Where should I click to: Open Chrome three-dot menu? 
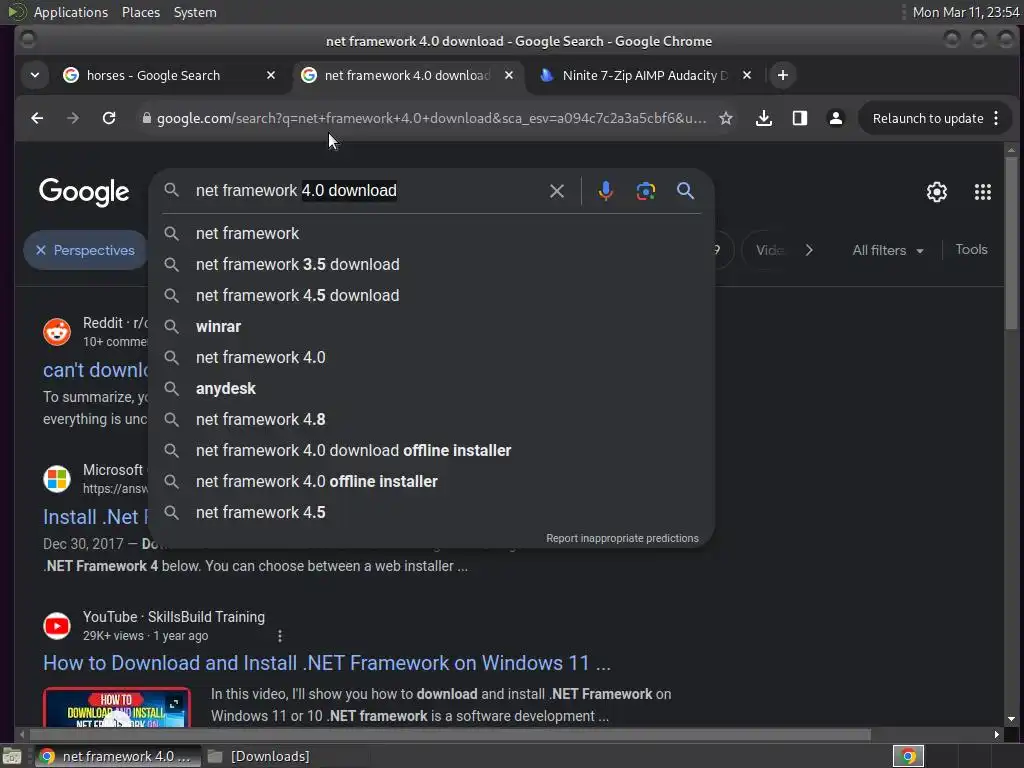click(x=996, y=118)
